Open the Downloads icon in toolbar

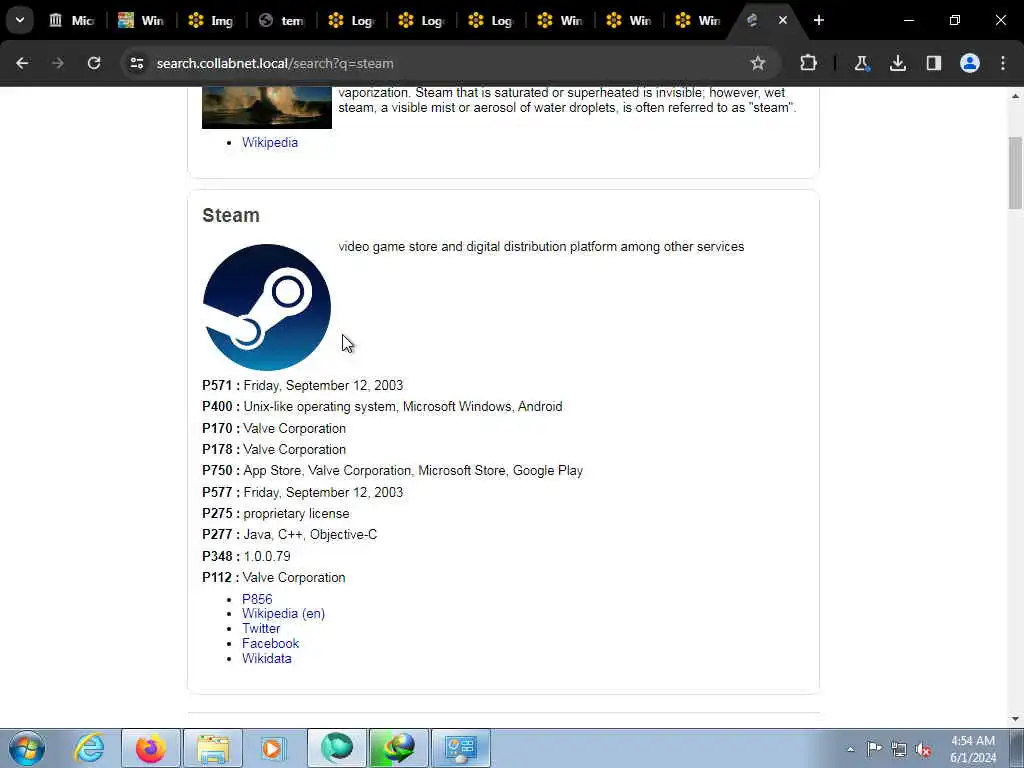[898, 63]
